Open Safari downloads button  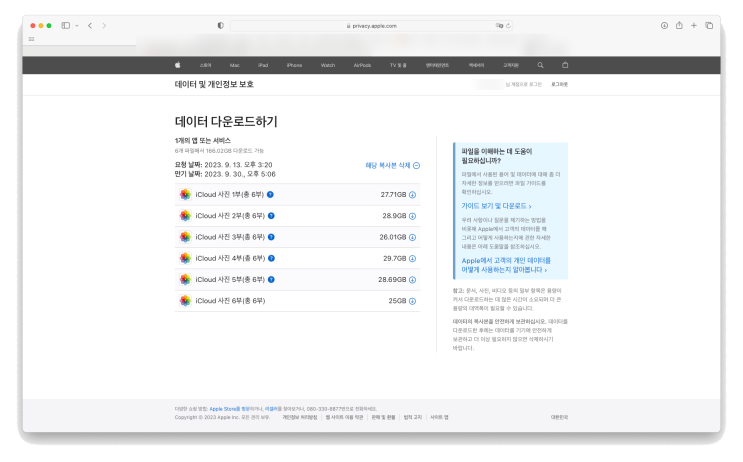[664, 26]
